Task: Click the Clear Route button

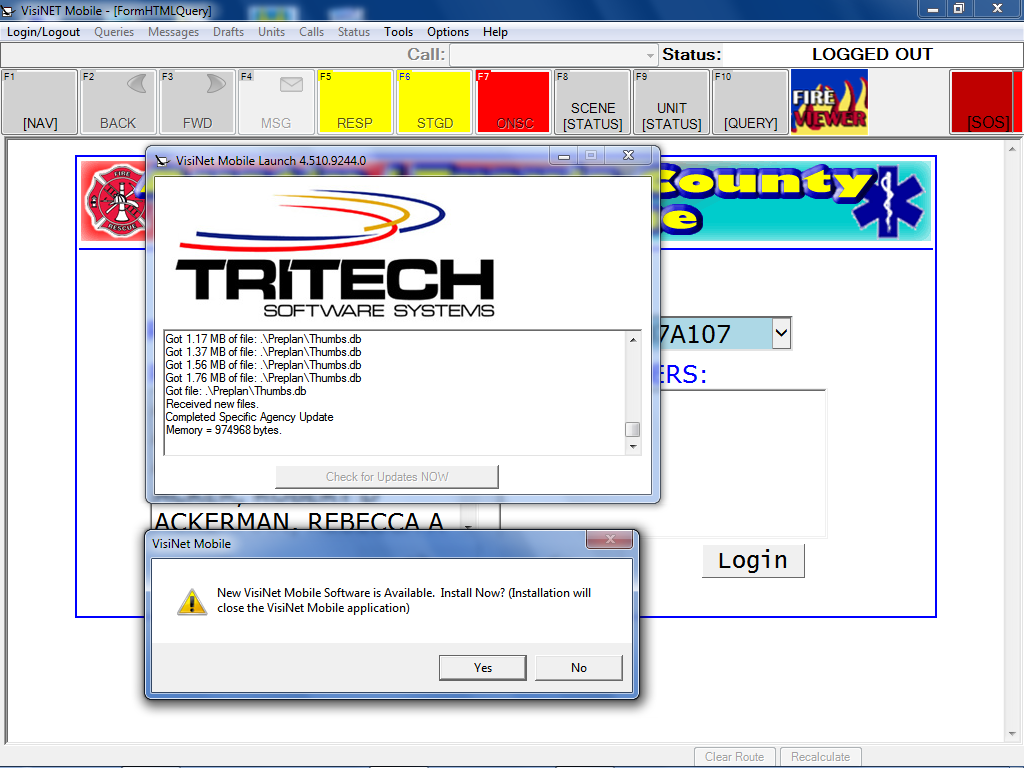Action: click(x=734, y=757)
